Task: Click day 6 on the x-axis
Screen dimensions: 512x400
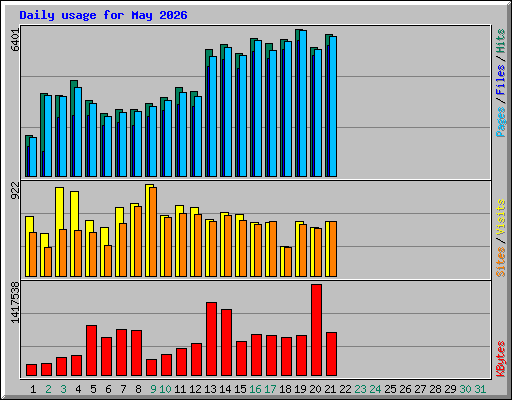Action: [x=108, y=389]
